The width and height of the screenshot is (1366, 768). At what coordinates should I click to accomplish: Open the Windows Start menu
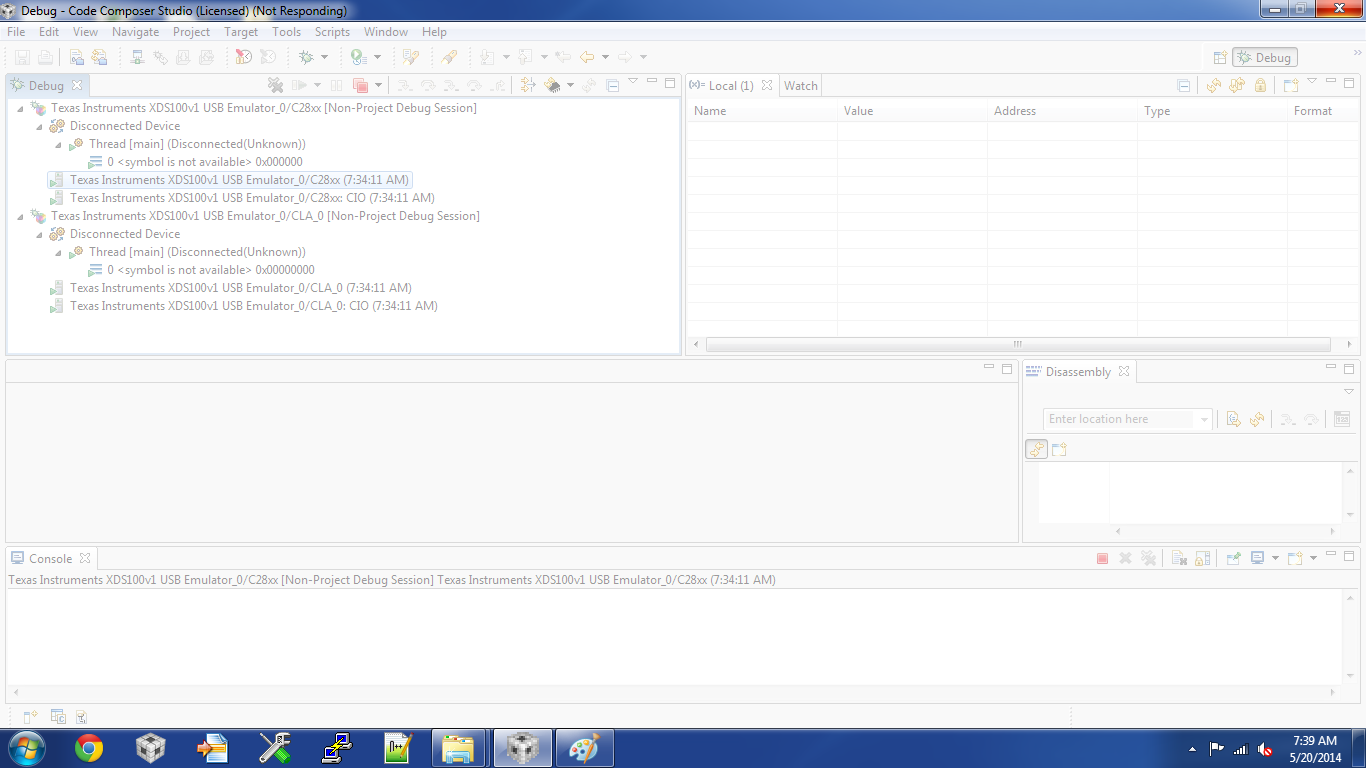pyautogui.click(x=26, y=748)
